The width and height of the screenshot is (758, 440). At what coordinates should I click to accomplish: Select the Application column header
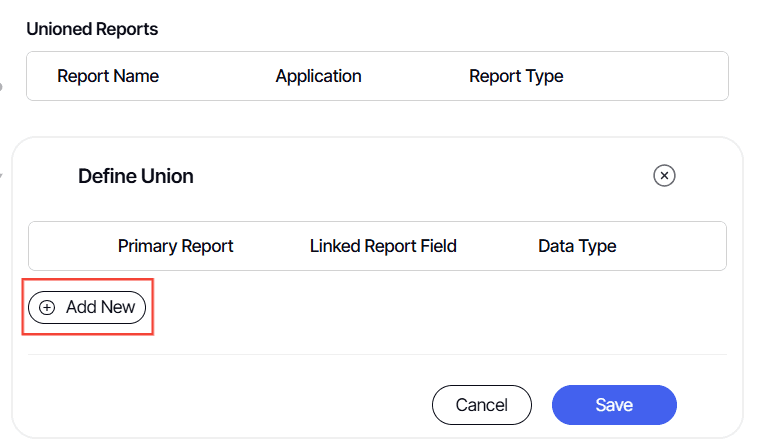318,76
